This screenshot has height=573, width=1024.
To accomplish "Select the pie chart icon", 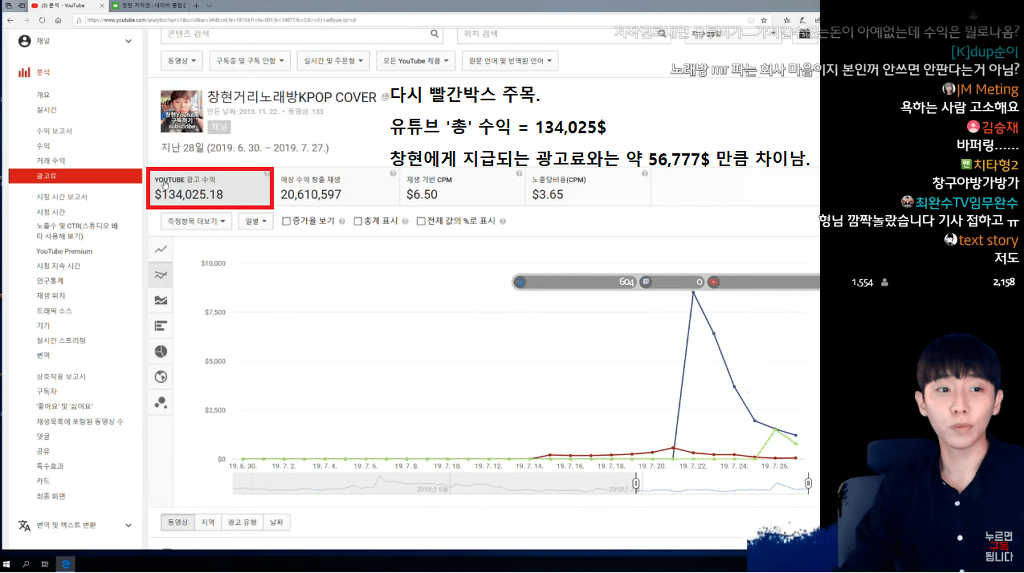I will (x=161, y=352).
